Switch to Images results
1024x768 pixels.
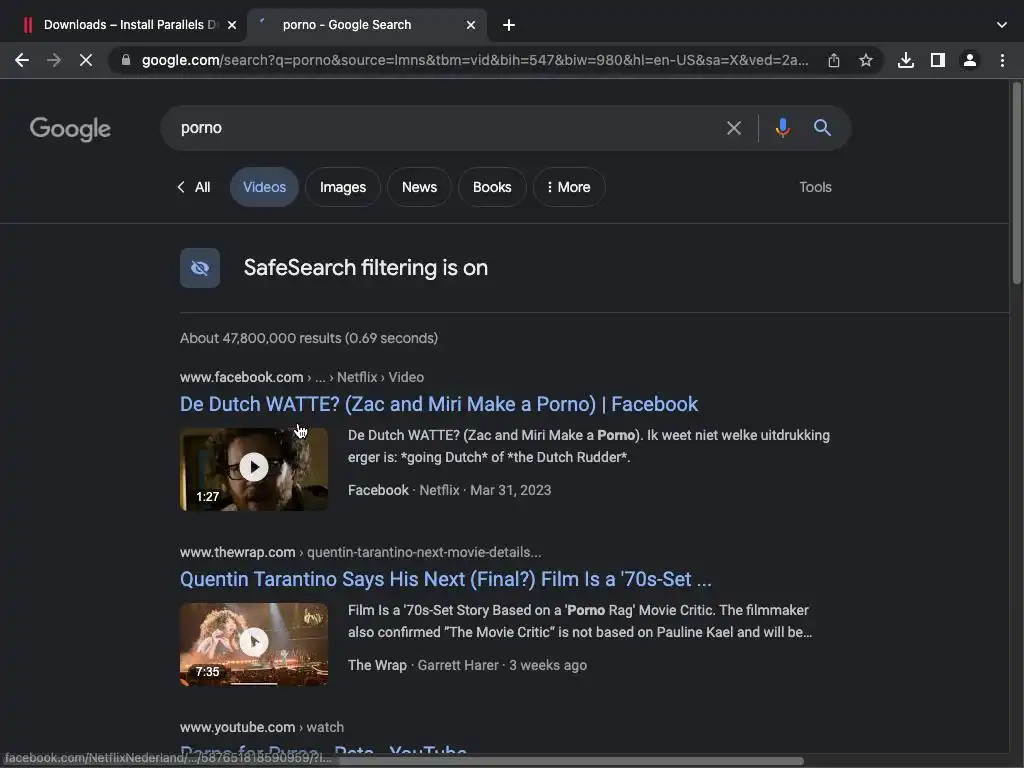pos(343,187)
